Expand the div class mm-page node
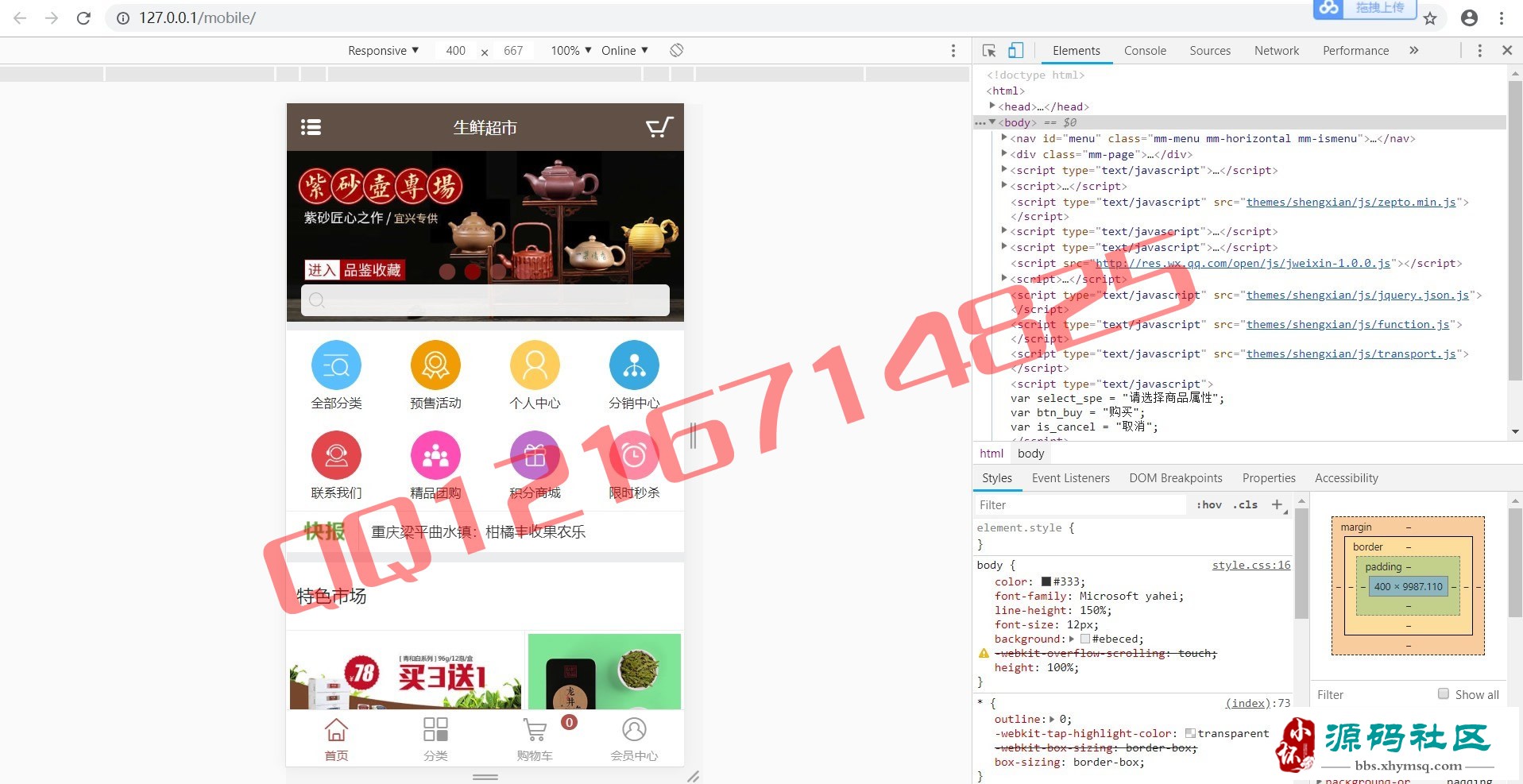 tap(1004, 153)
